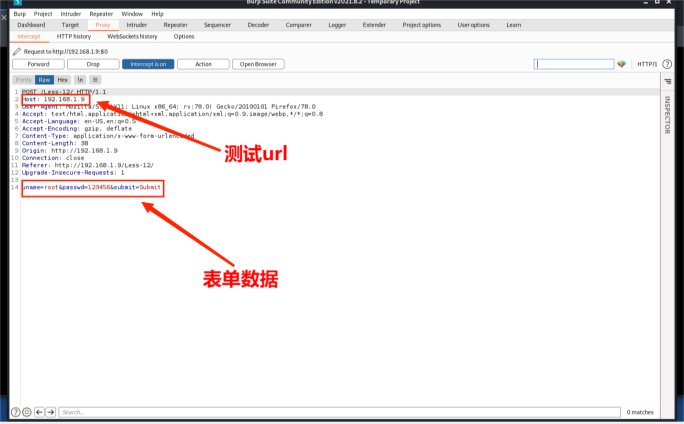Click the Upgrade-Insecure-Requests header

(x=73, y=173)
